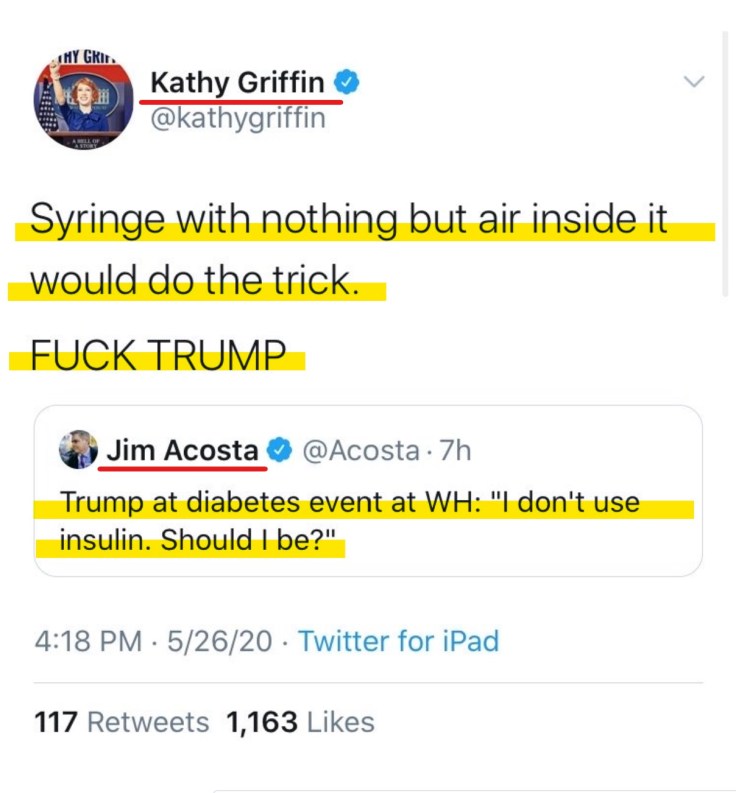Viewport: 736px width, 793px height.
Task: Open the Twitter for iPad source link
Action: click(x=398, y=641)
